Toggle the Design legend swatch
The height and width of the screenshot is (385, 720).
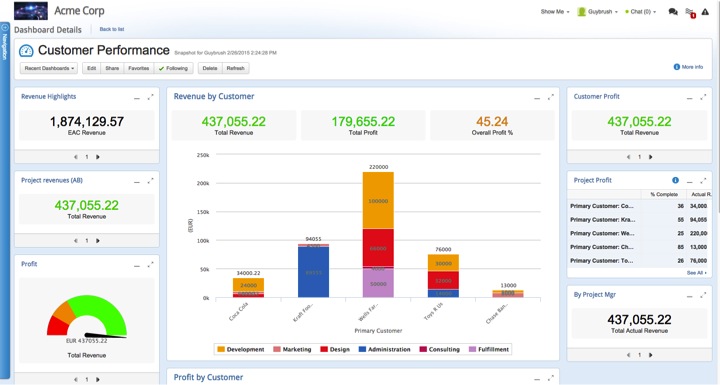(324, 349)
